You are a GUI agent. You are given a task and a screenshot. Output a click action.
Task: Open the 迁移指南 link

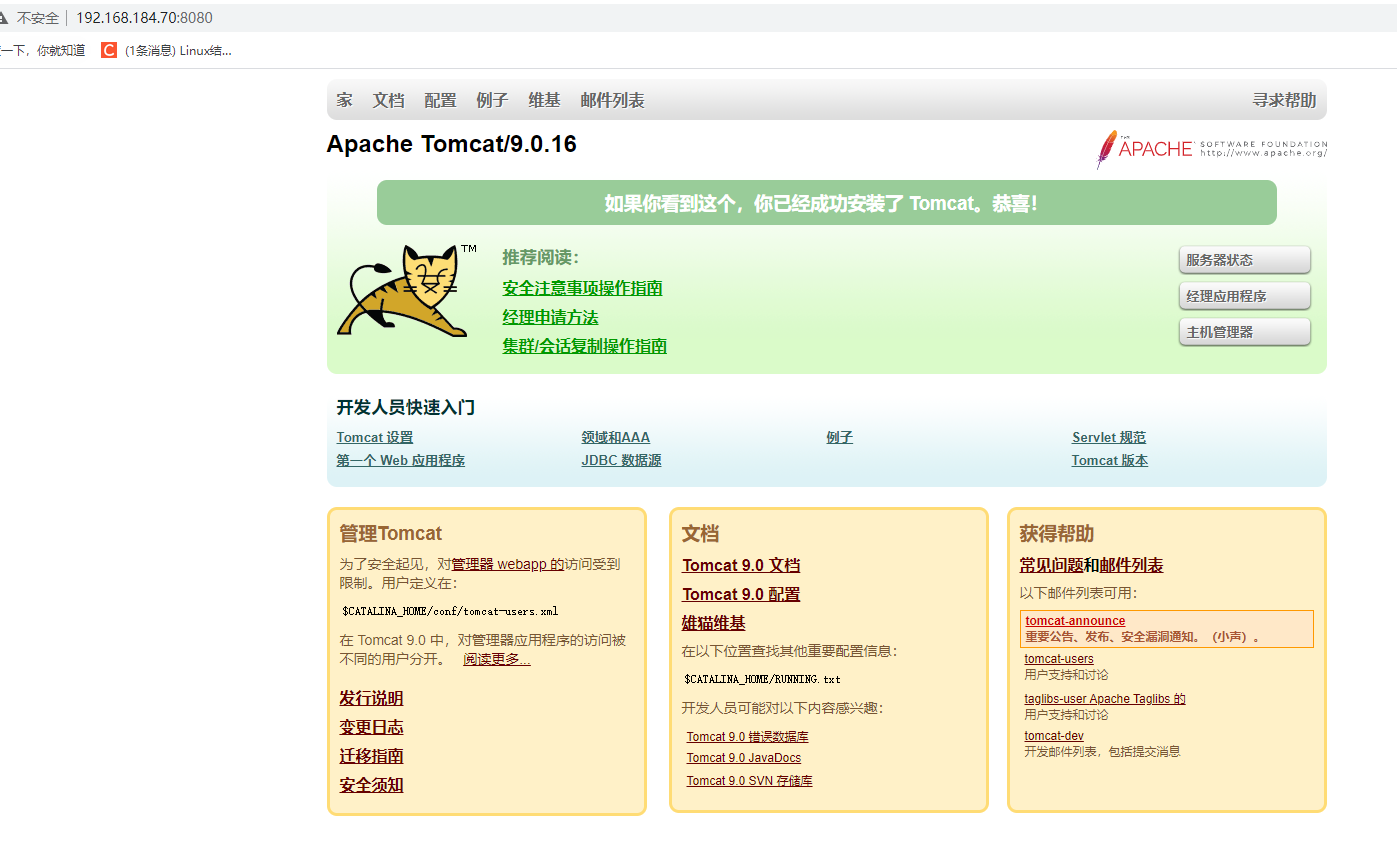[371, 756]
